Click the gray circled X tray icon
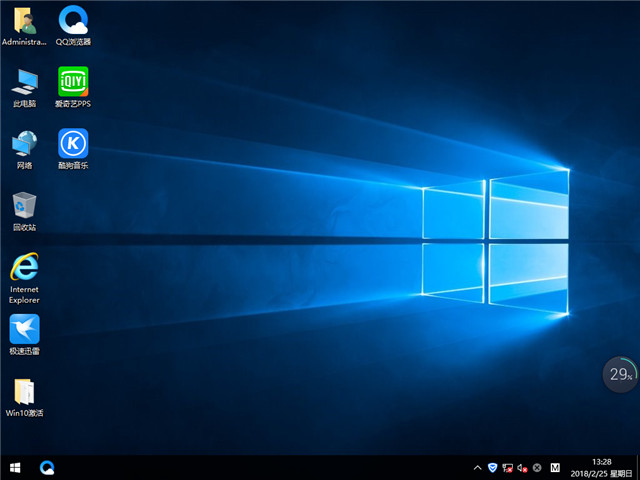 [x=537, y=468]
